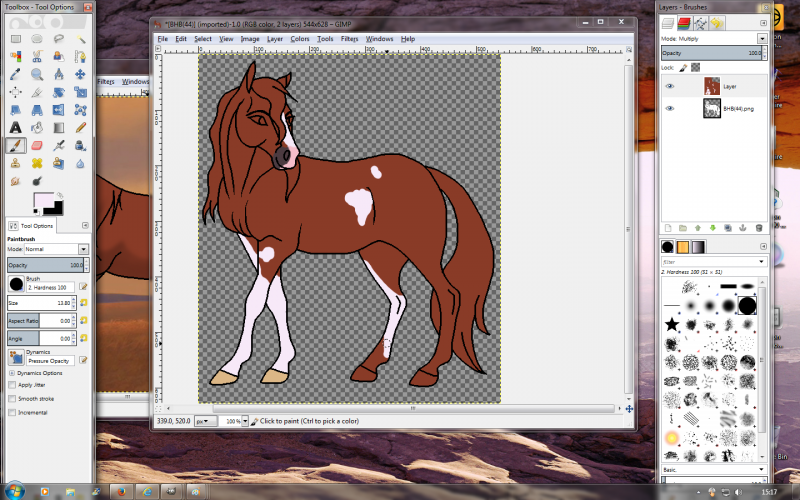
Task: Select the Cage Transform tool
Action: (80, 110)
